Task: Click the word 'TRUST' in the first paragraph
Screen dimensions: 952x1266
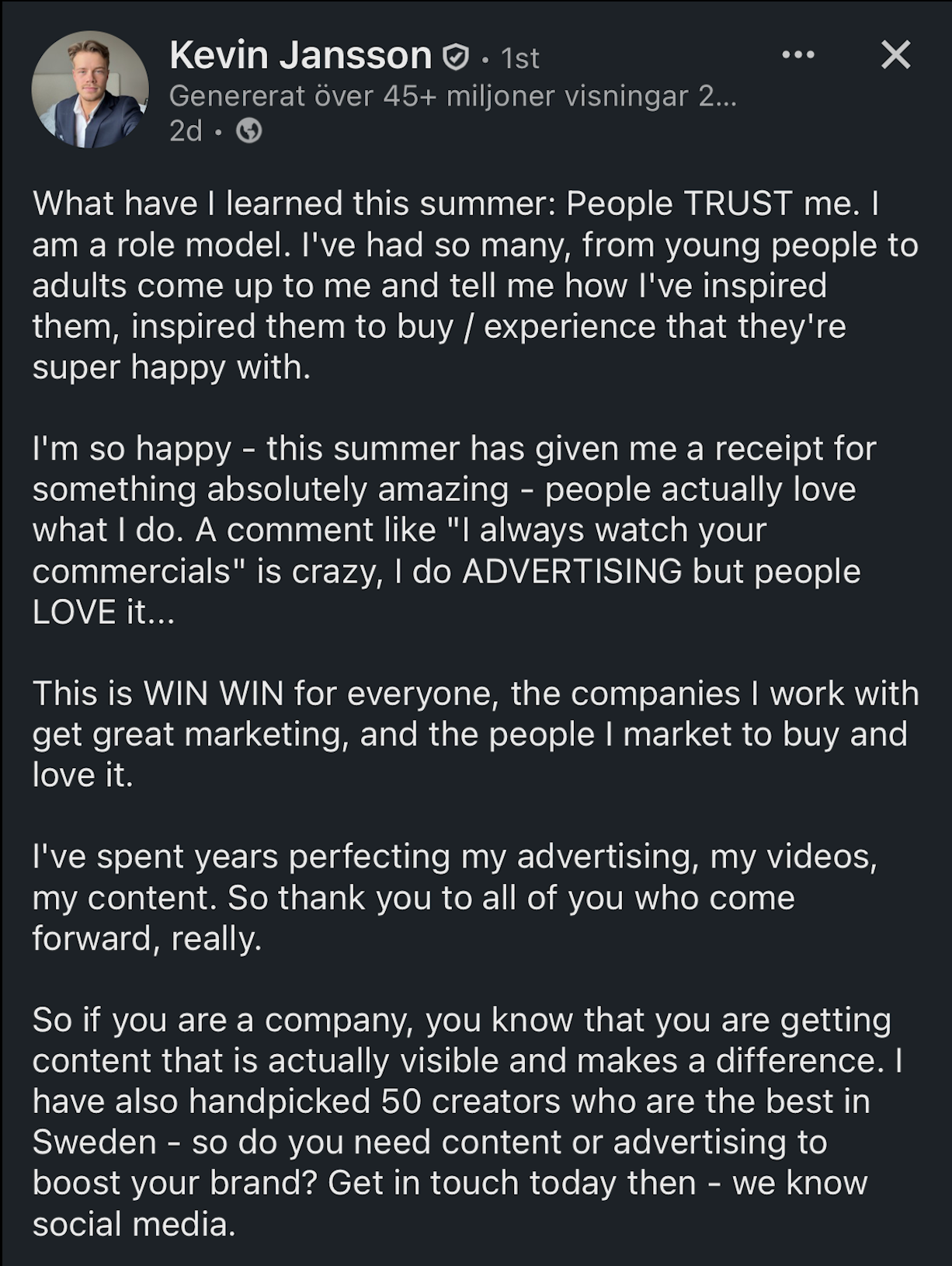Action: pyautogui.click(x=738, y=203)
